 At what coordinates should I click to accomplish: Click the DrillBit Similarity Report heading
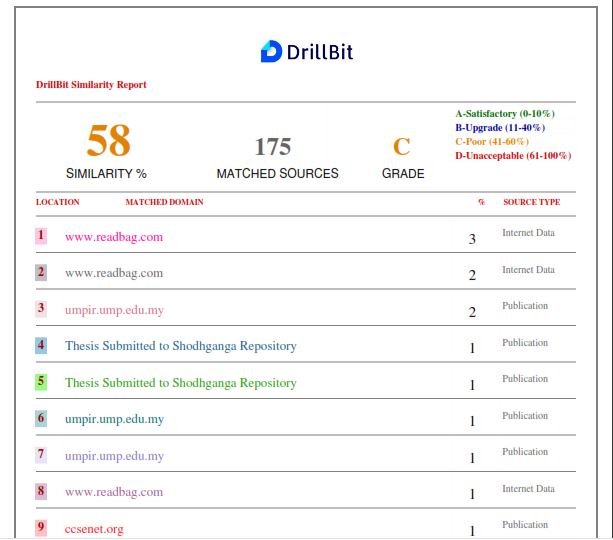[91, 84]
